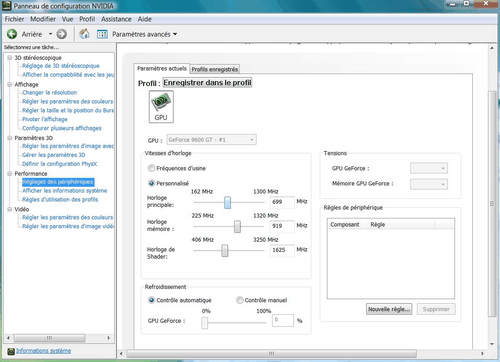Open Afficher les informations système link
Screen dimensions: 500x362
pos(64,190)
